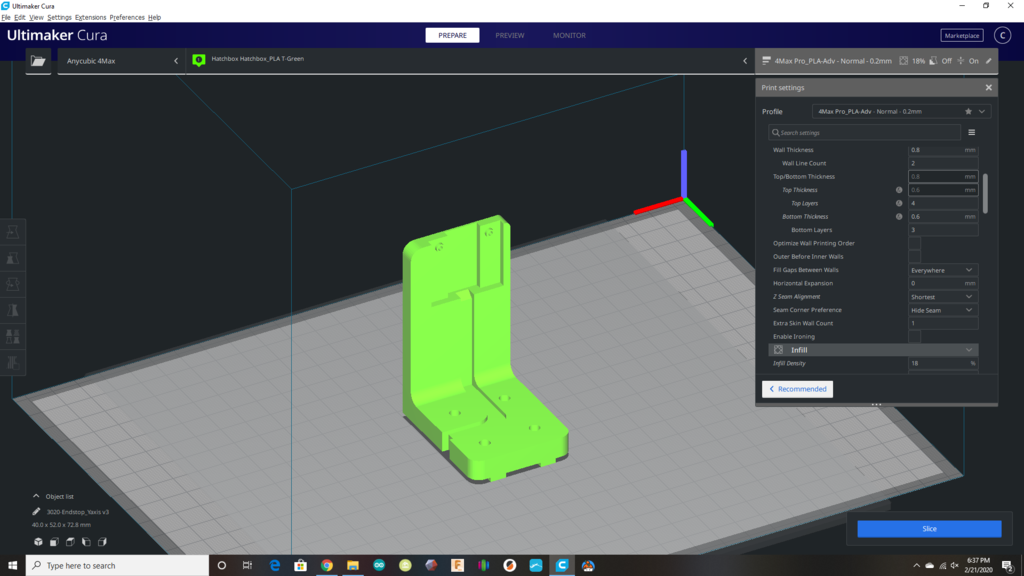Image resolution: width=1024 pixels, height=576 pixels.
Task: Click the Recommended button
Action: coord(797,389)
